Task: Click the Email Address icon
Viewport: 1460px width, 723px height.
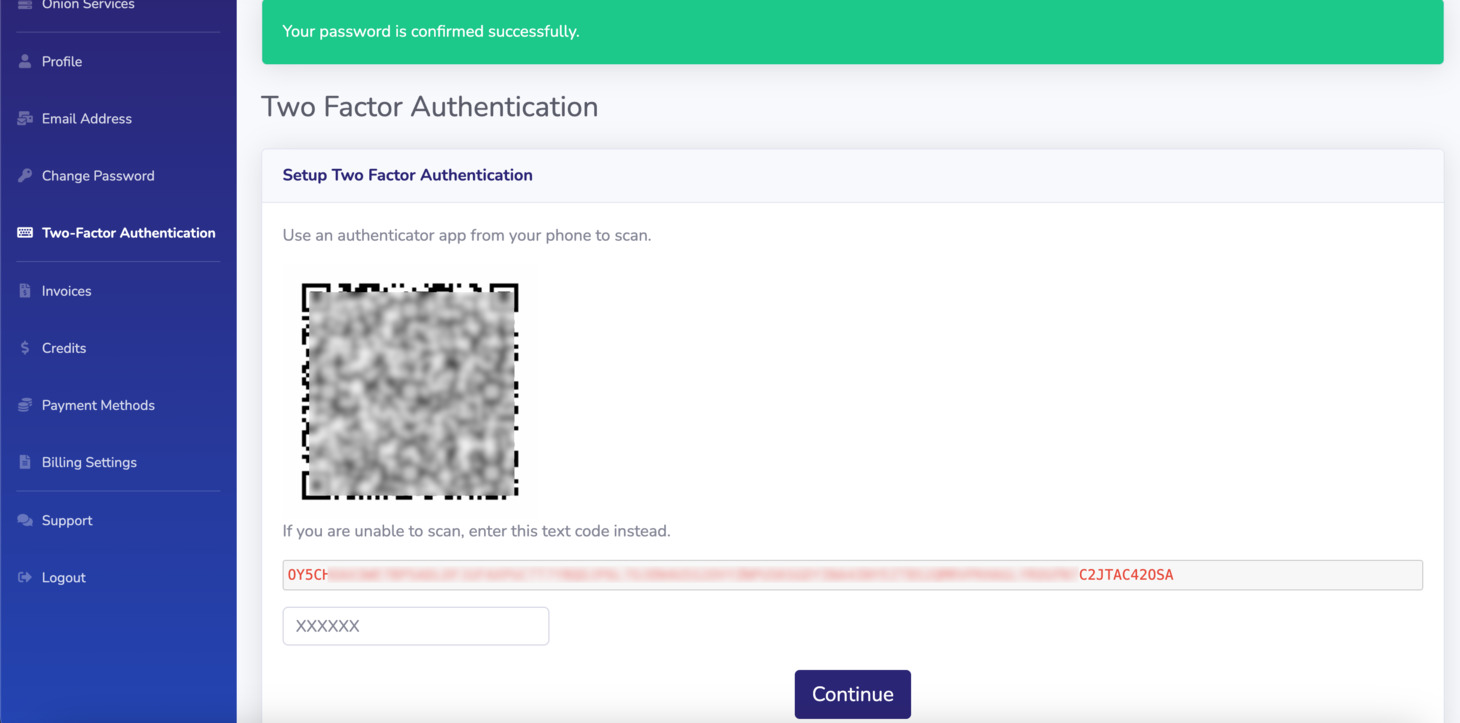Action: pyautogui.click(x=25, y=119)
